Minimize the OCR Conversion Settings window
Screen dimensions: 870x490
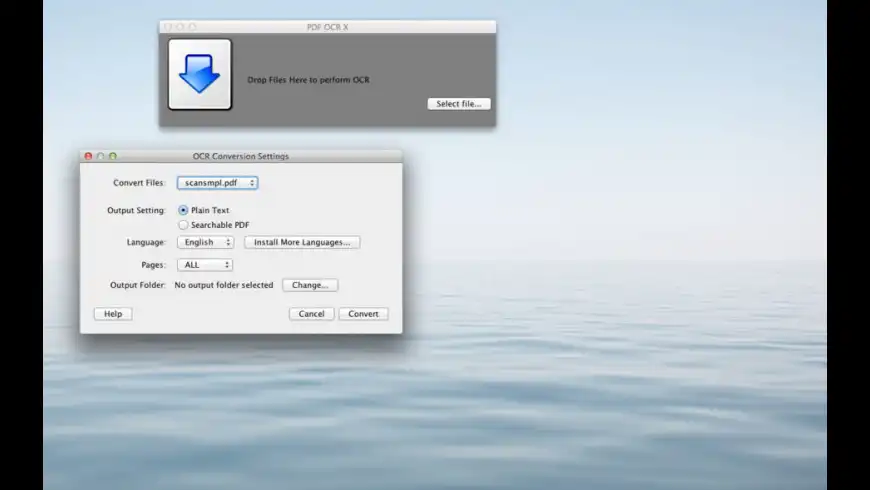[100, 156]
